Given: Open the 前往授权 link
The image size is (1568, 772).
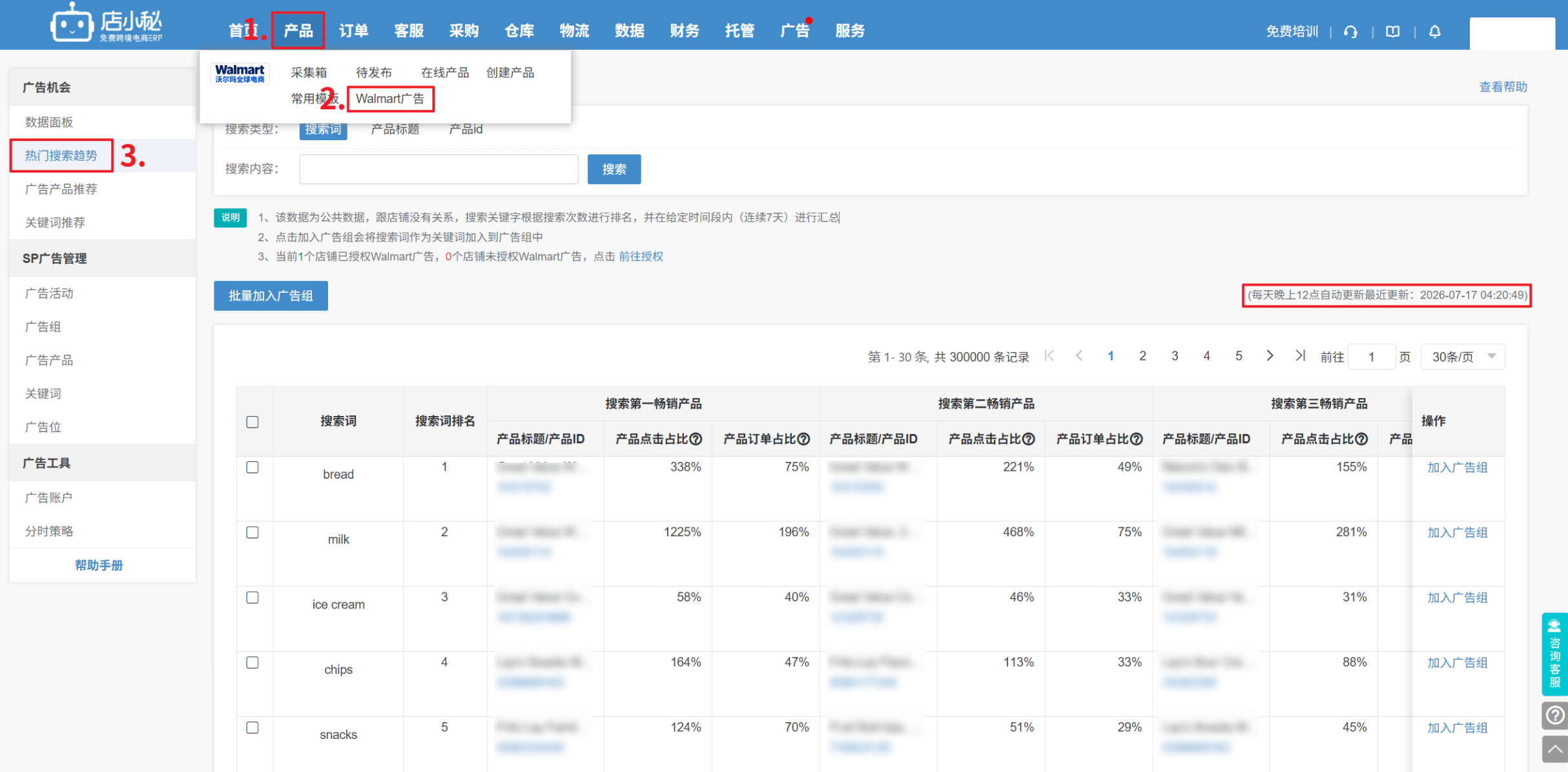Looking at the screenshot, I should 641,256.
